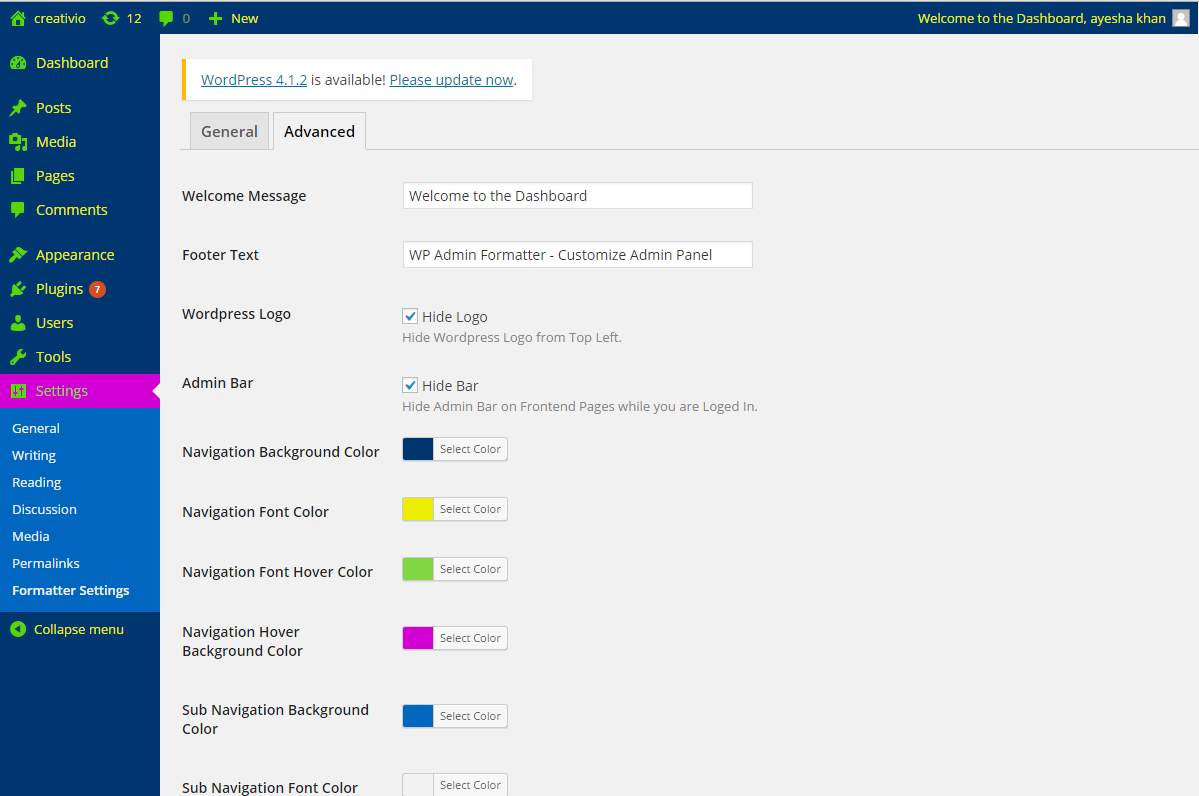Click the Welcome Message input field
Screen dimensions: 1199x796
[x=577, y=196]
